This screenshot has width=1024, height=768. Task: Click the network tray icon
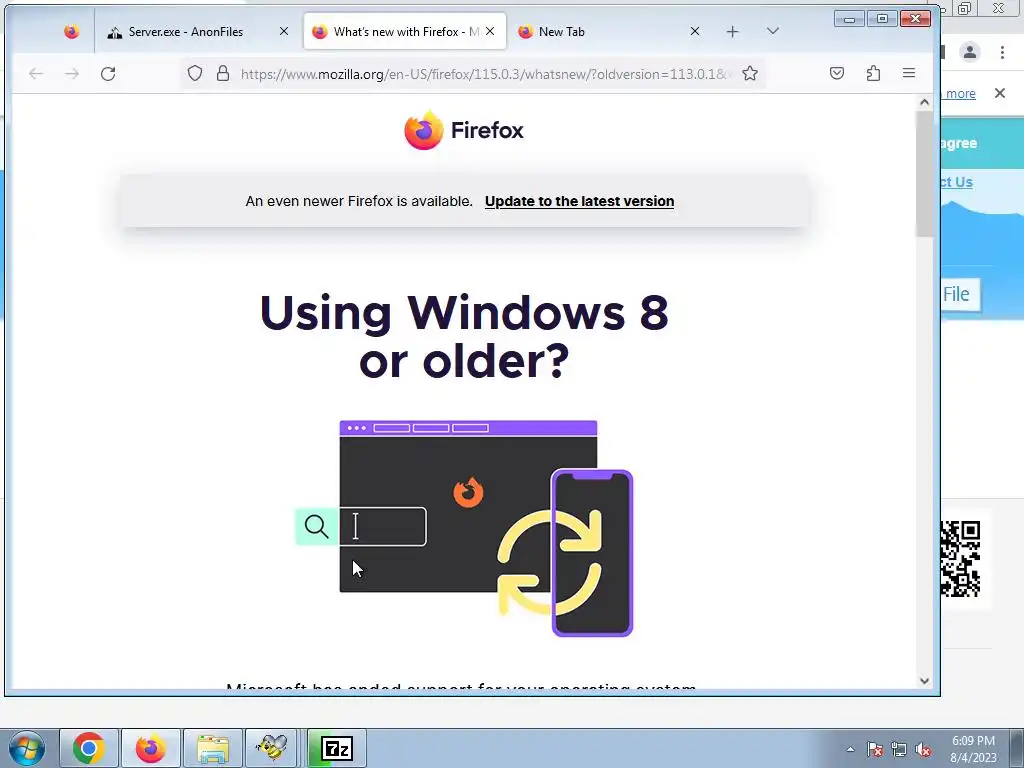click(899, 749)
